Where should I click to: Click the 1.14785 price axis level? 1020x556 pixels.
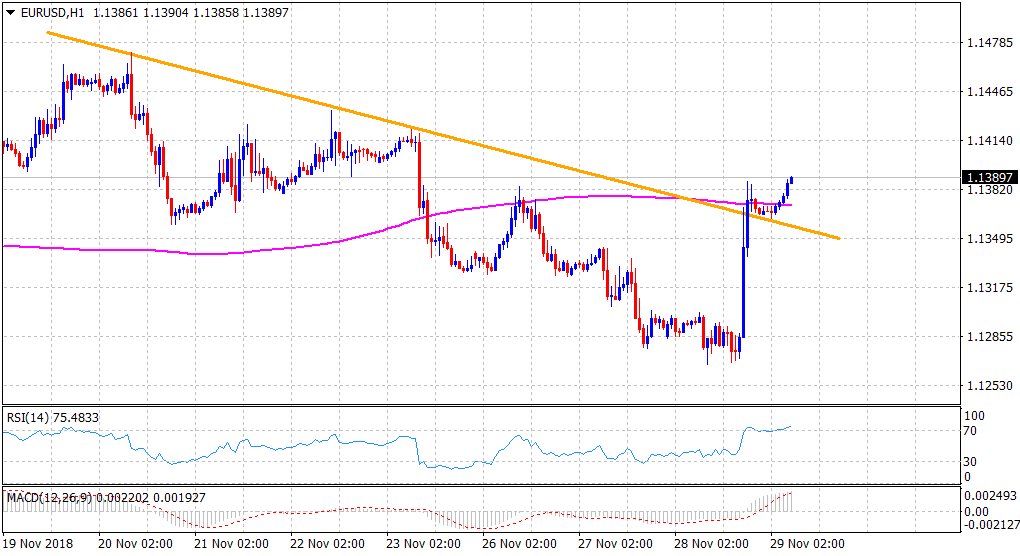point(989,43)
